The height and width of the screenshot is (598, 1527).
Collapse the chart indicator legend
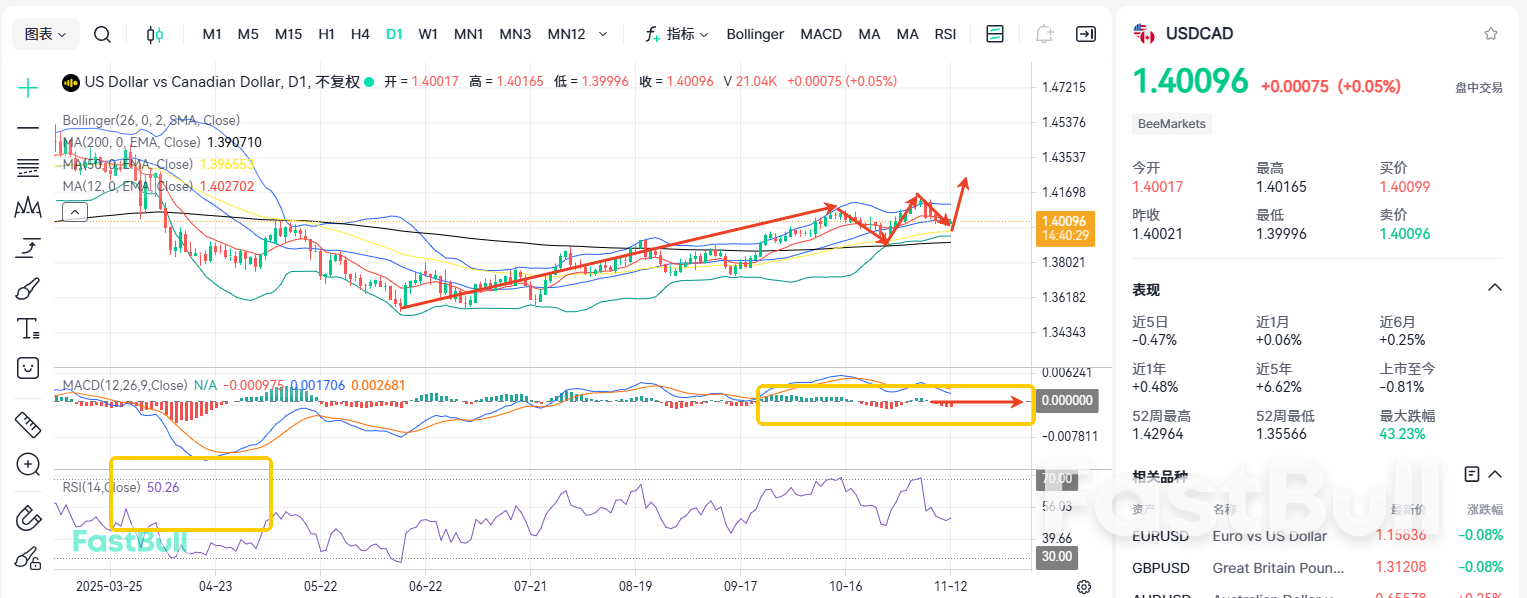(74, 211)
